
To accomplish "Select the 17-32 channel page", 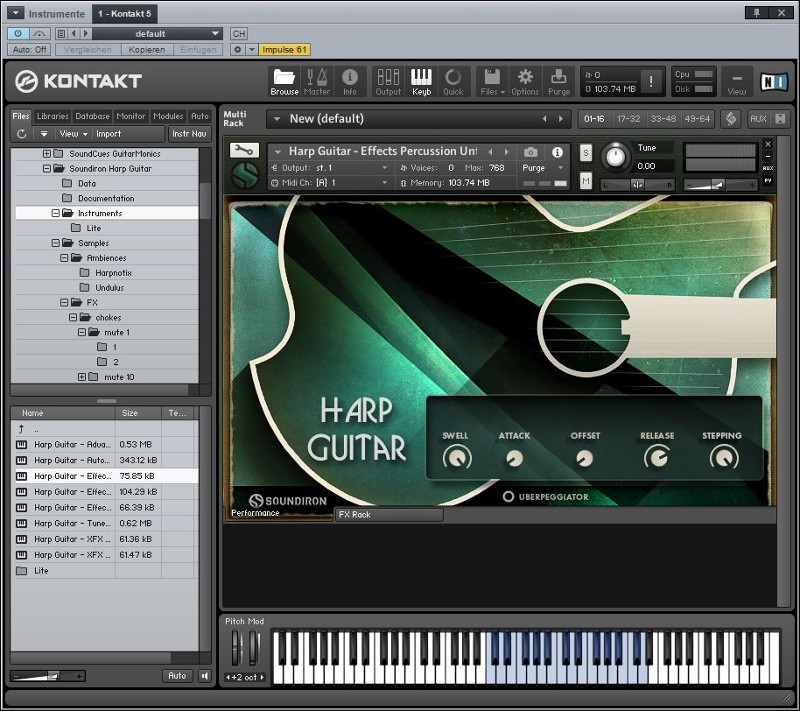I will pos(629,119).
